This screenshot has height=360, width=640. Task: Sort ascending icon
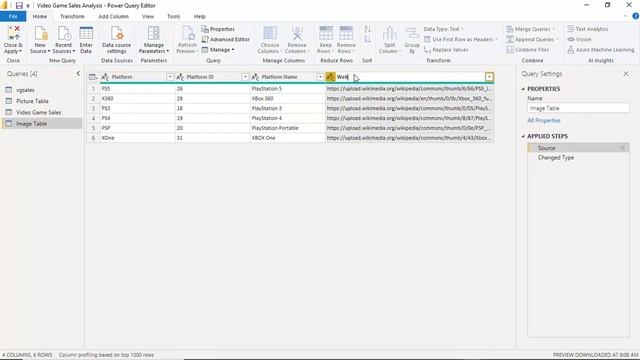coord(367,29)
